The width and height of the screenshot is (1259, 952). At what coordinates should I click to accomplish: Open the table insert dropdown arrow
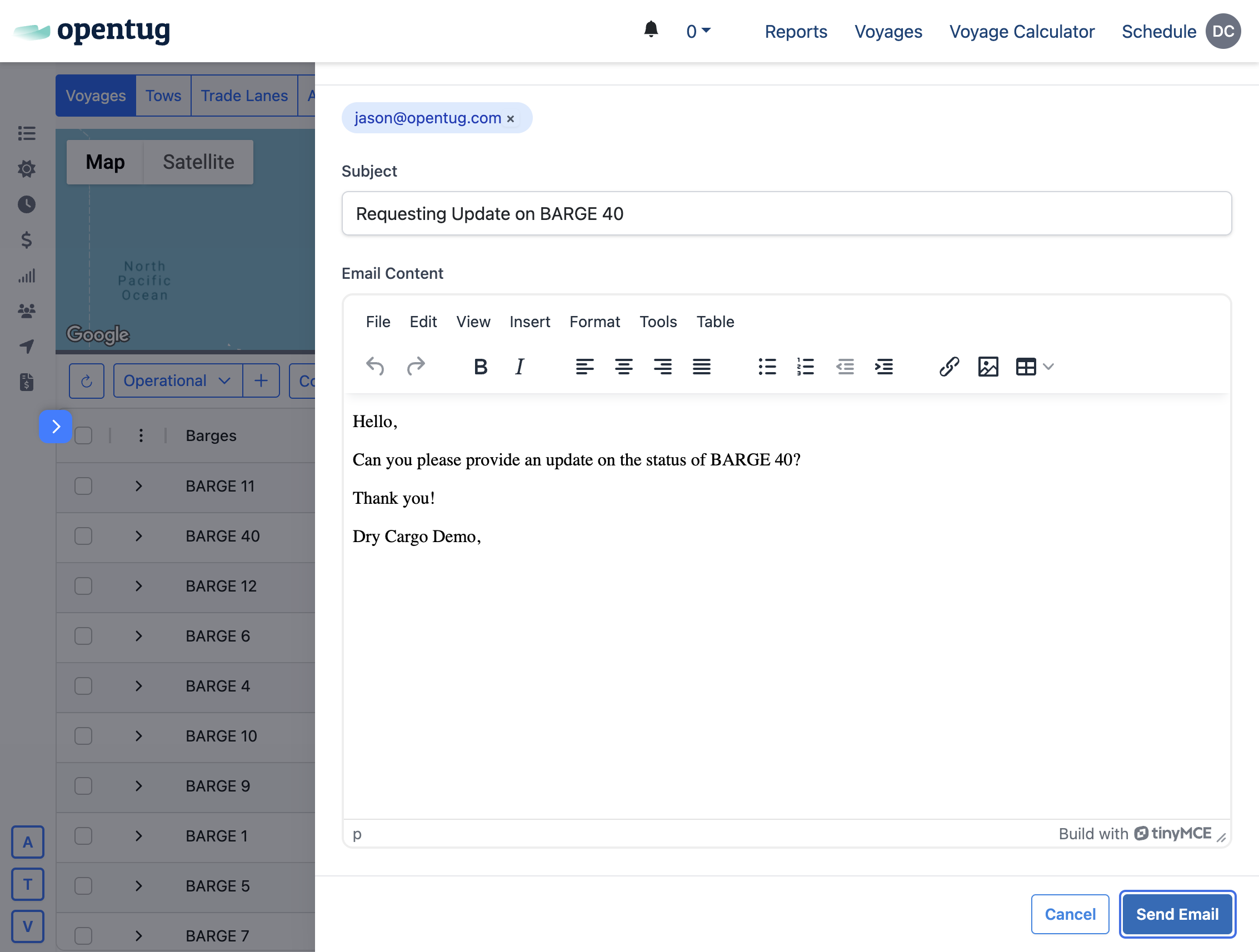(1048, 367)
